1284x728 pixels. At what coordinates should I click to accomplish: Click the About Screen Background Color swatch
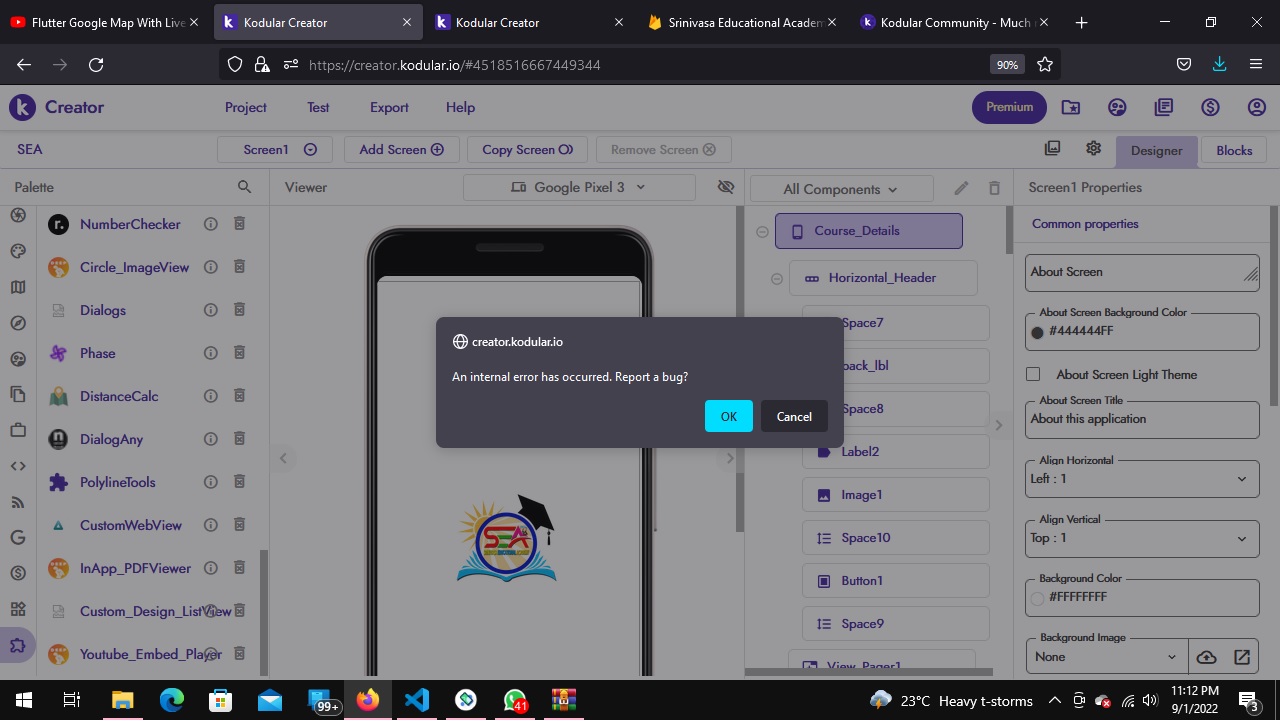tap(1037, 332)
